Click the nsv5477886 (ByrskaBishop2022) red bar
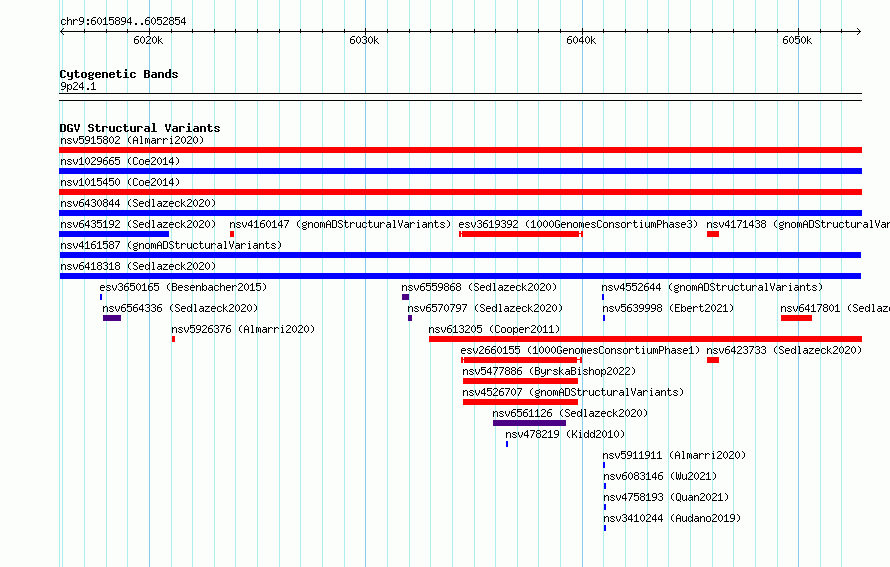This screenshot has height=567, width=890. [x=520, y=381]
